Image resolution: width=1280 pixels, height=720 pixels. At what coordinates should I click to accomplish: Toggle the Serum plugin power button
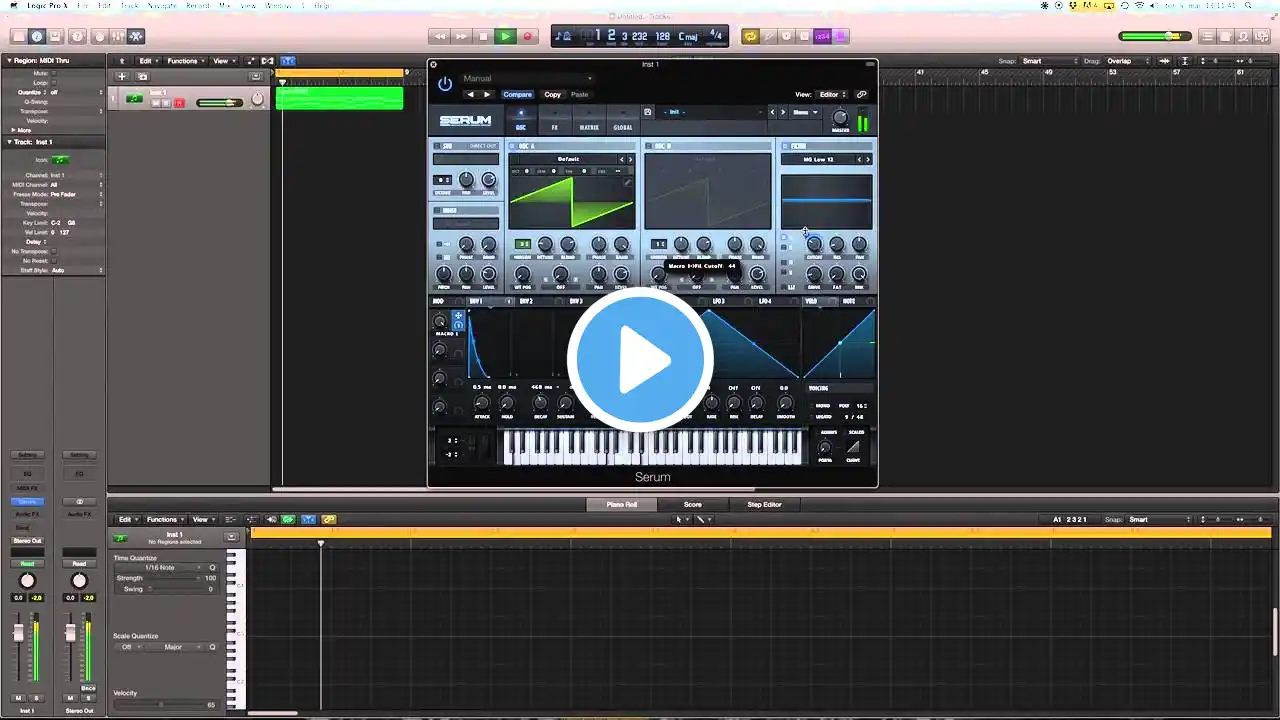[445, 84]
